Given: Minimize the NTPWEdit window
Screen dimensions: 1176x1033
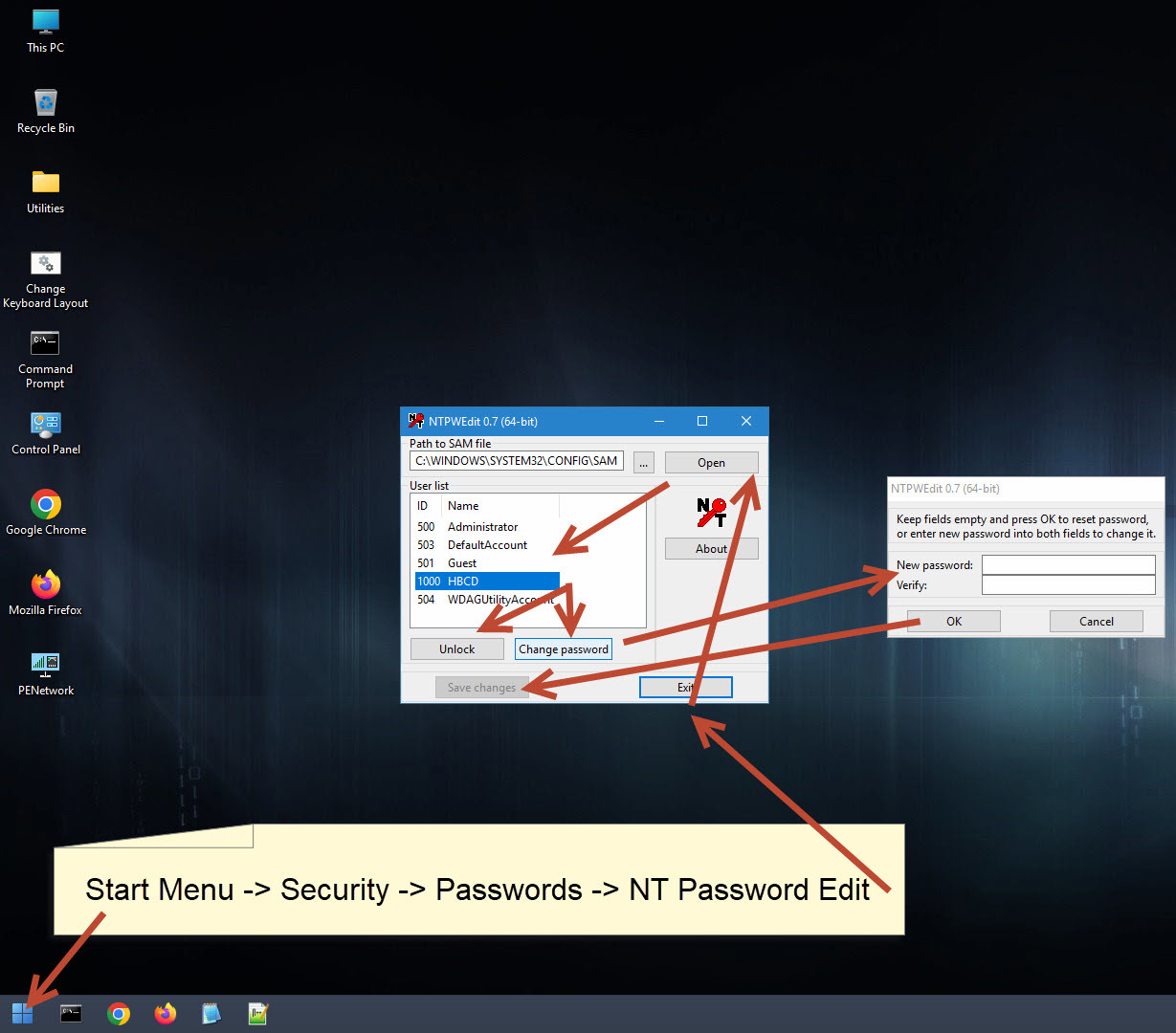Looking at the screenshot, I should click(x=659, y=421).
